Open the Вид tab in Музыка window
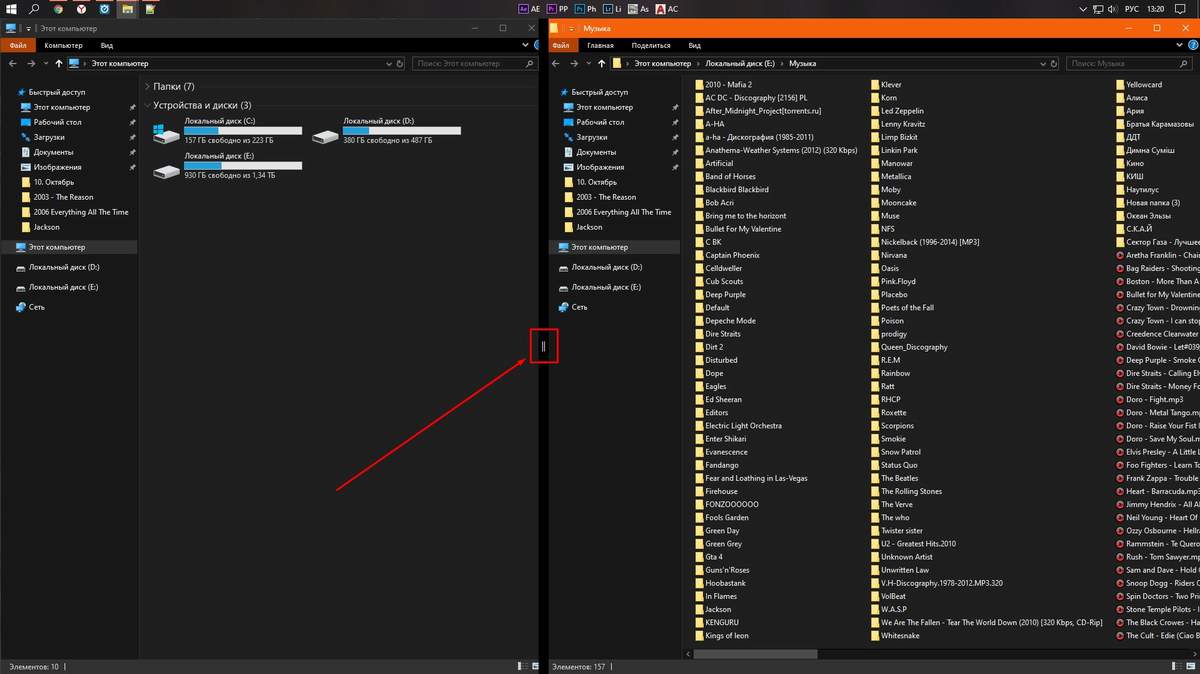The height and width of the screenshot is (674, 1200). [694, 45]
